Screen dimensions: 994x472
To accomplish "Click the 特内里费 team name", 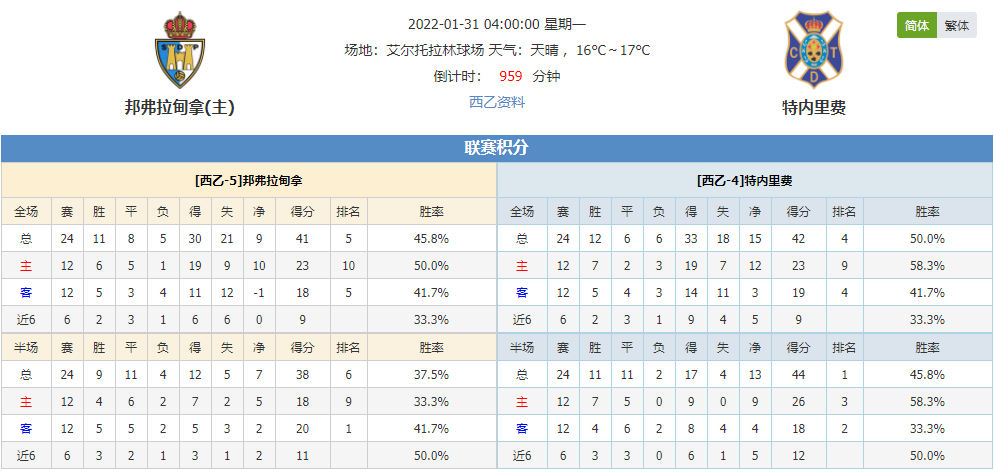I will pyautogui.click(x=814, y=108).
